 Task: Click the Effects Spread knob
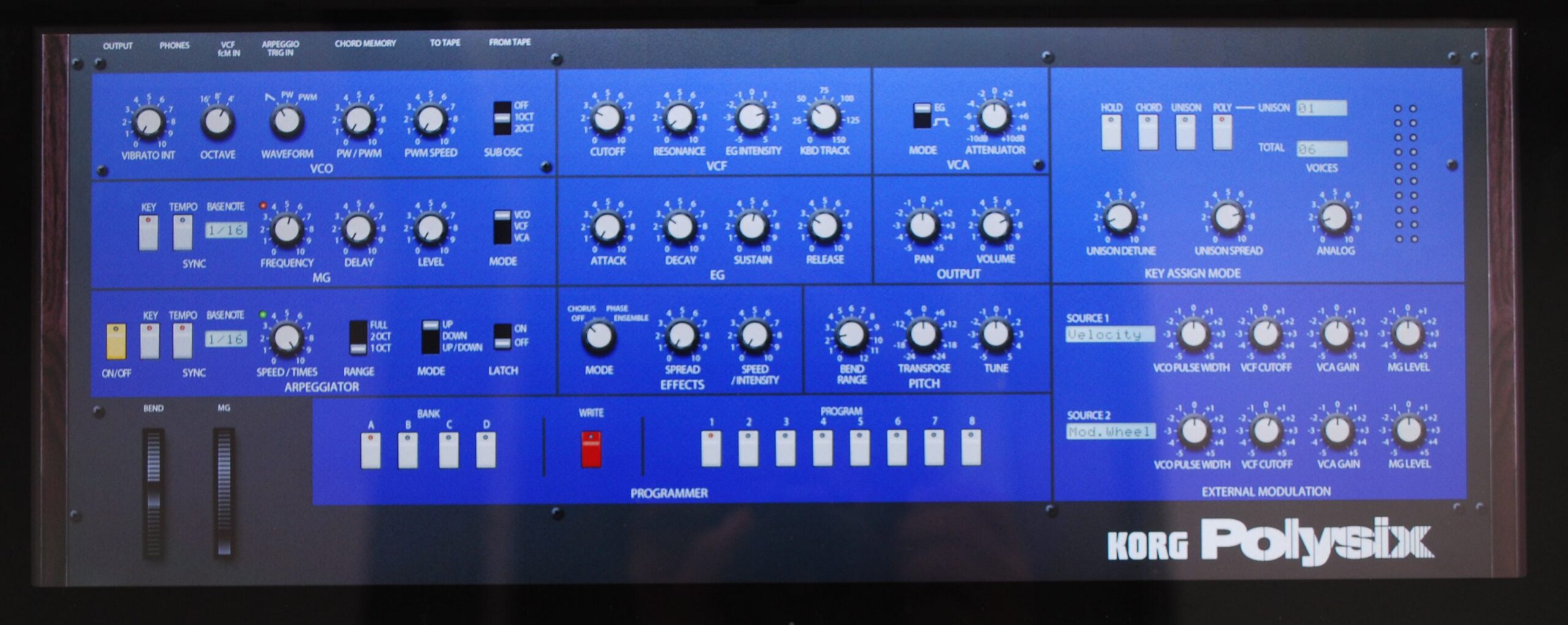click(681, 335)
